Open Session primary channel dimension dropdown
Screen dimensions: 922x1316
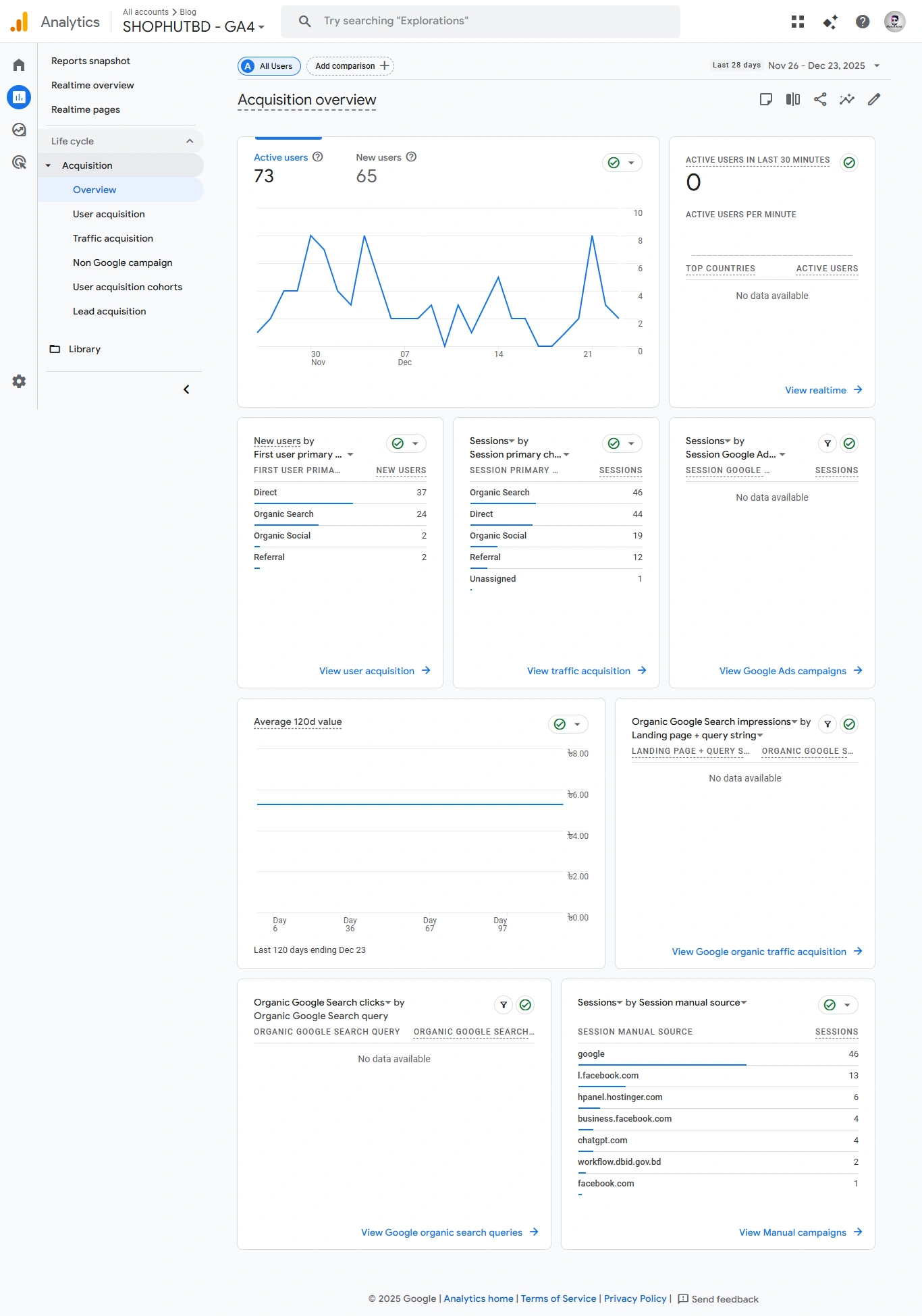point(520,454)
